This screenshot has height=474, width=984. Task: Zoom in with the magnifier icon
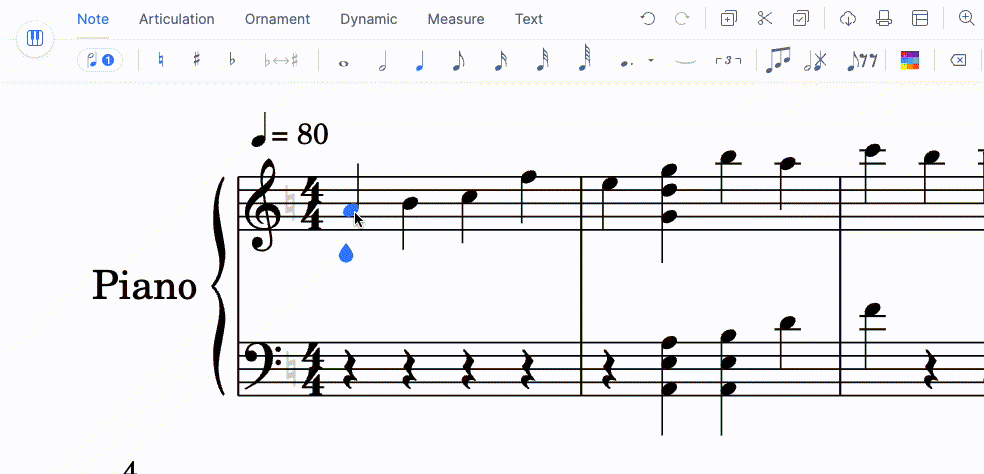click(x=966, y=19)
